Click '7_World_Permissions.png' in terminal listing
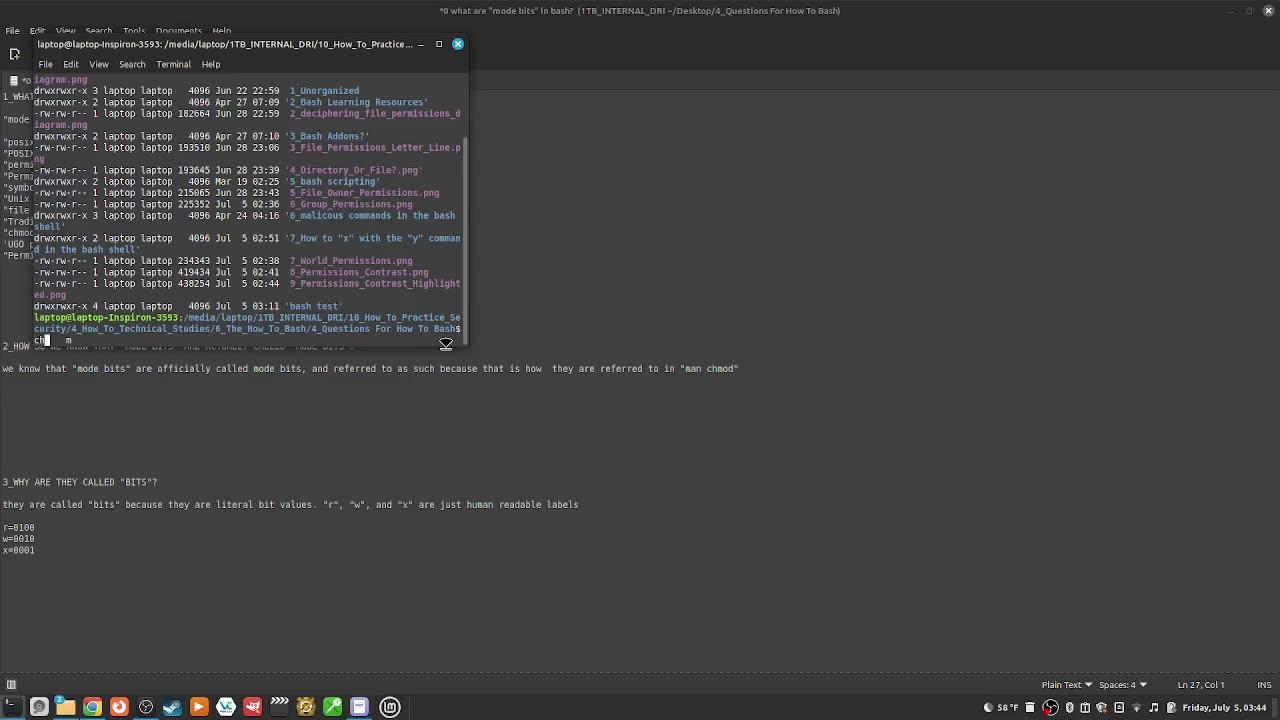The width and height of the screenshot is (1280, 720). (x=350, y=261)
